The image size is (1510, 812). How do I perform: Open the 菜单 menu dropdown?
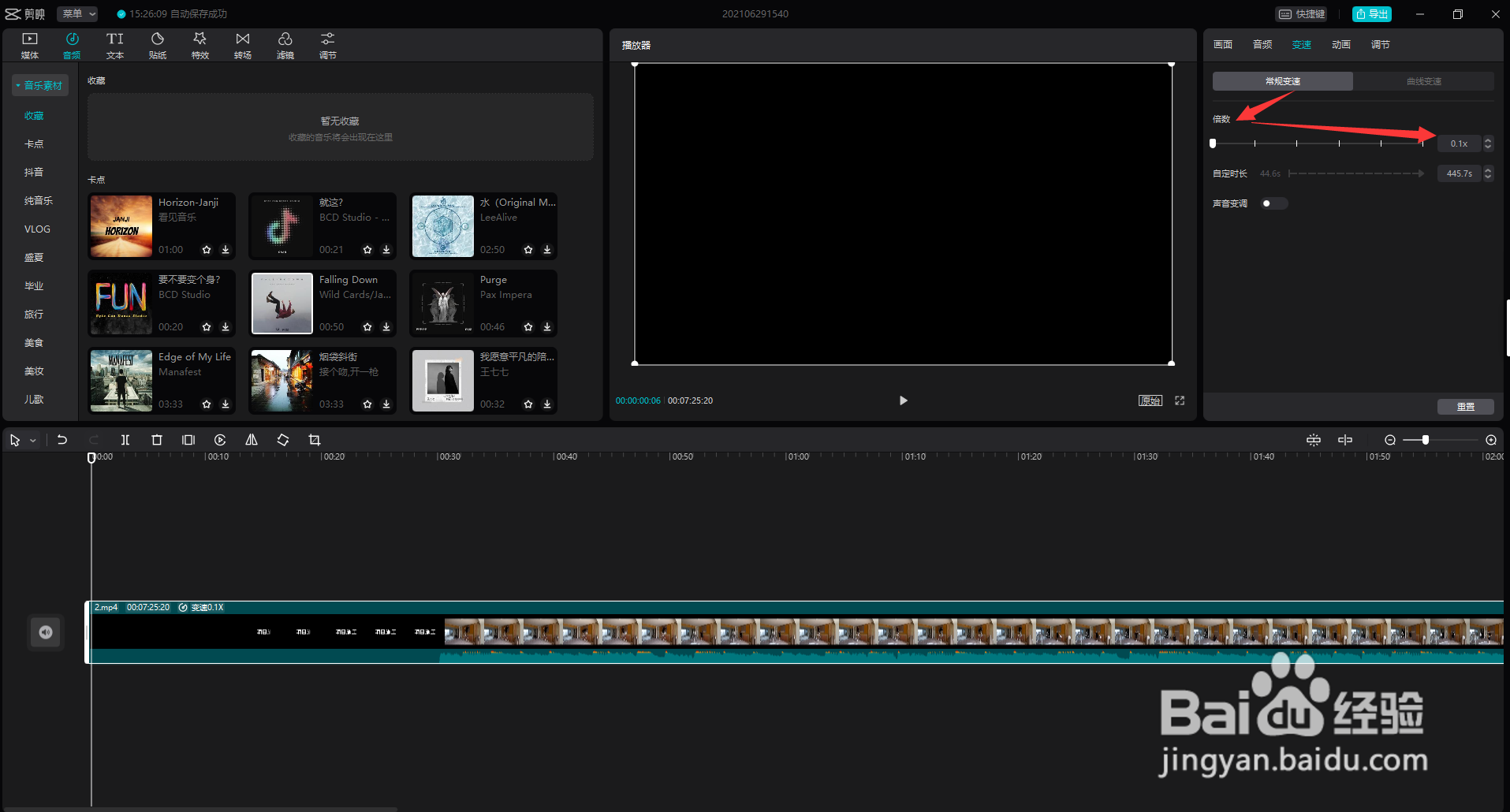[x=77, y=13]
